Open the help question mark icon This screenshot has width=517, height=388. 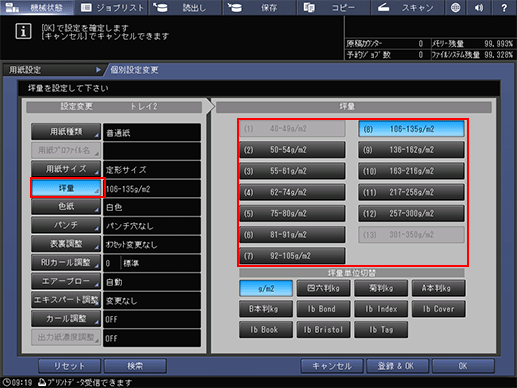(x=504, y=7)
